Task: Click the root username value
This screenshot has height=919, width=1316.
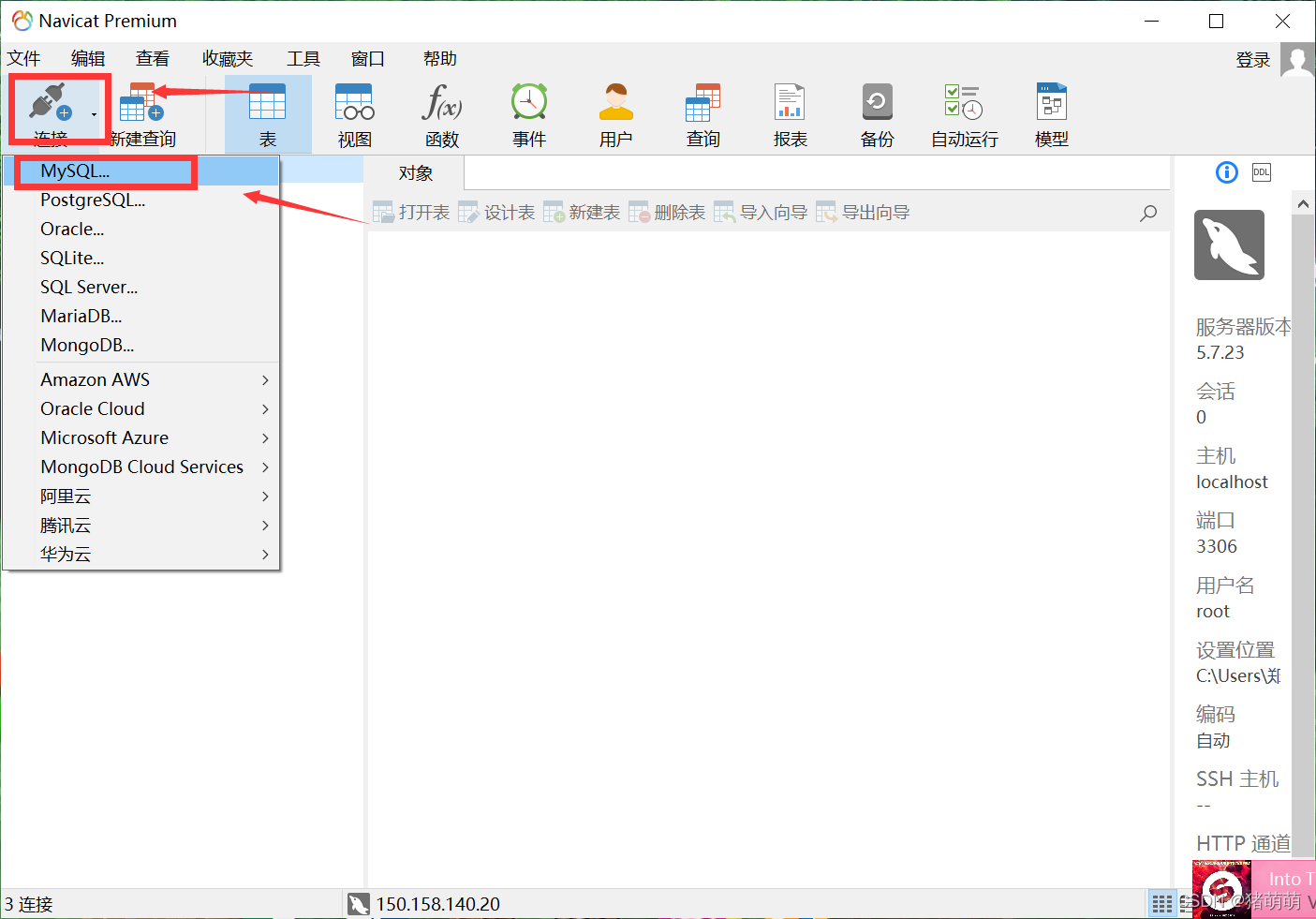Action: click(x=1213, y=612)
